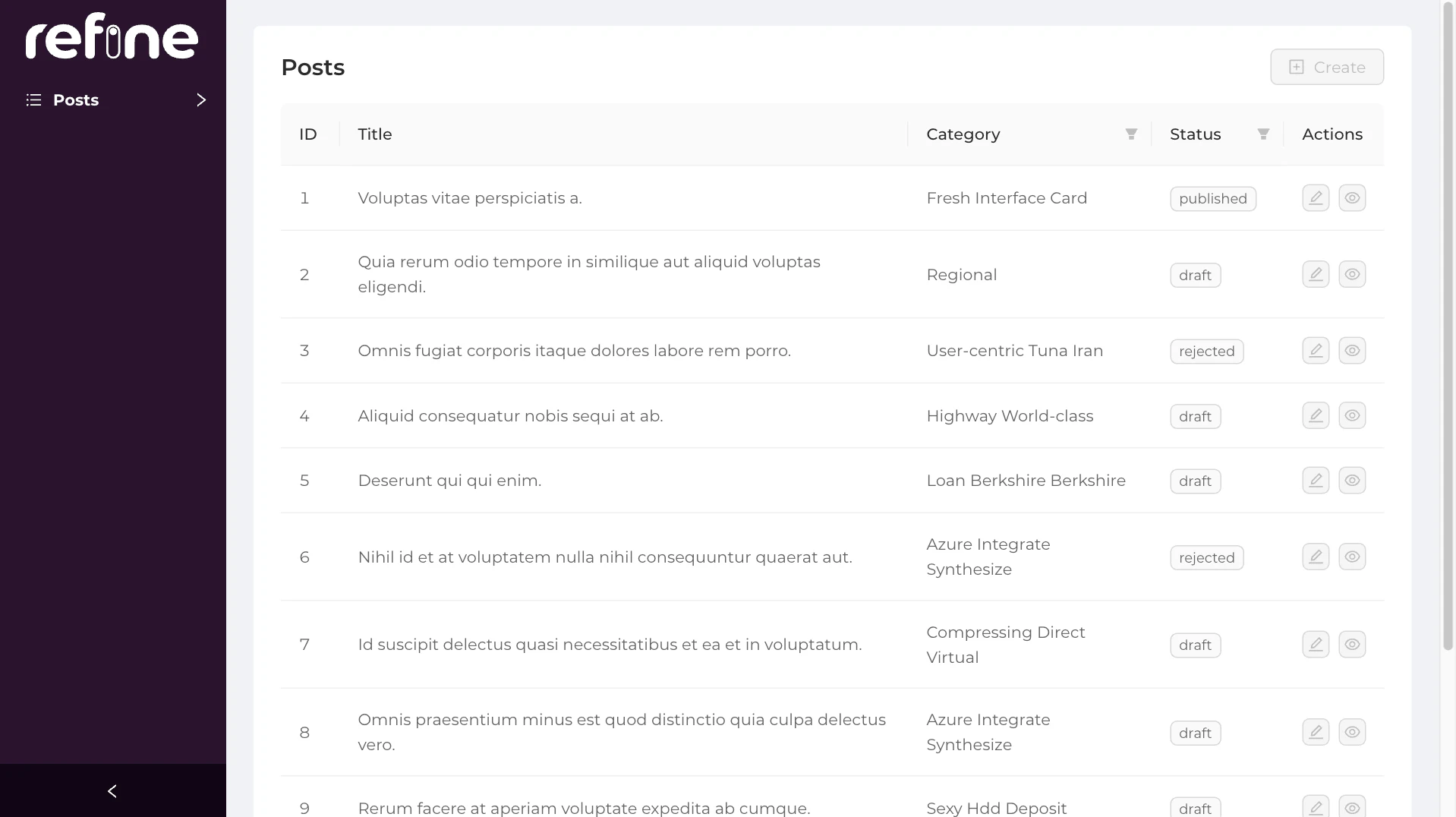Click the plus icon in the Create button

(1297, 68)
